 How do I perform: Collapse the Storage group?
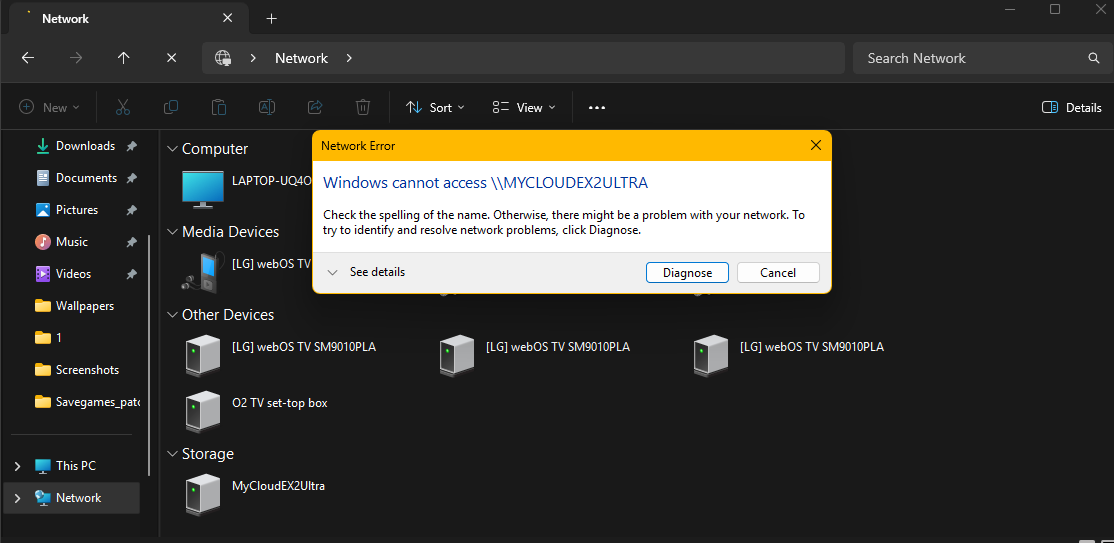tap(172, 453)
